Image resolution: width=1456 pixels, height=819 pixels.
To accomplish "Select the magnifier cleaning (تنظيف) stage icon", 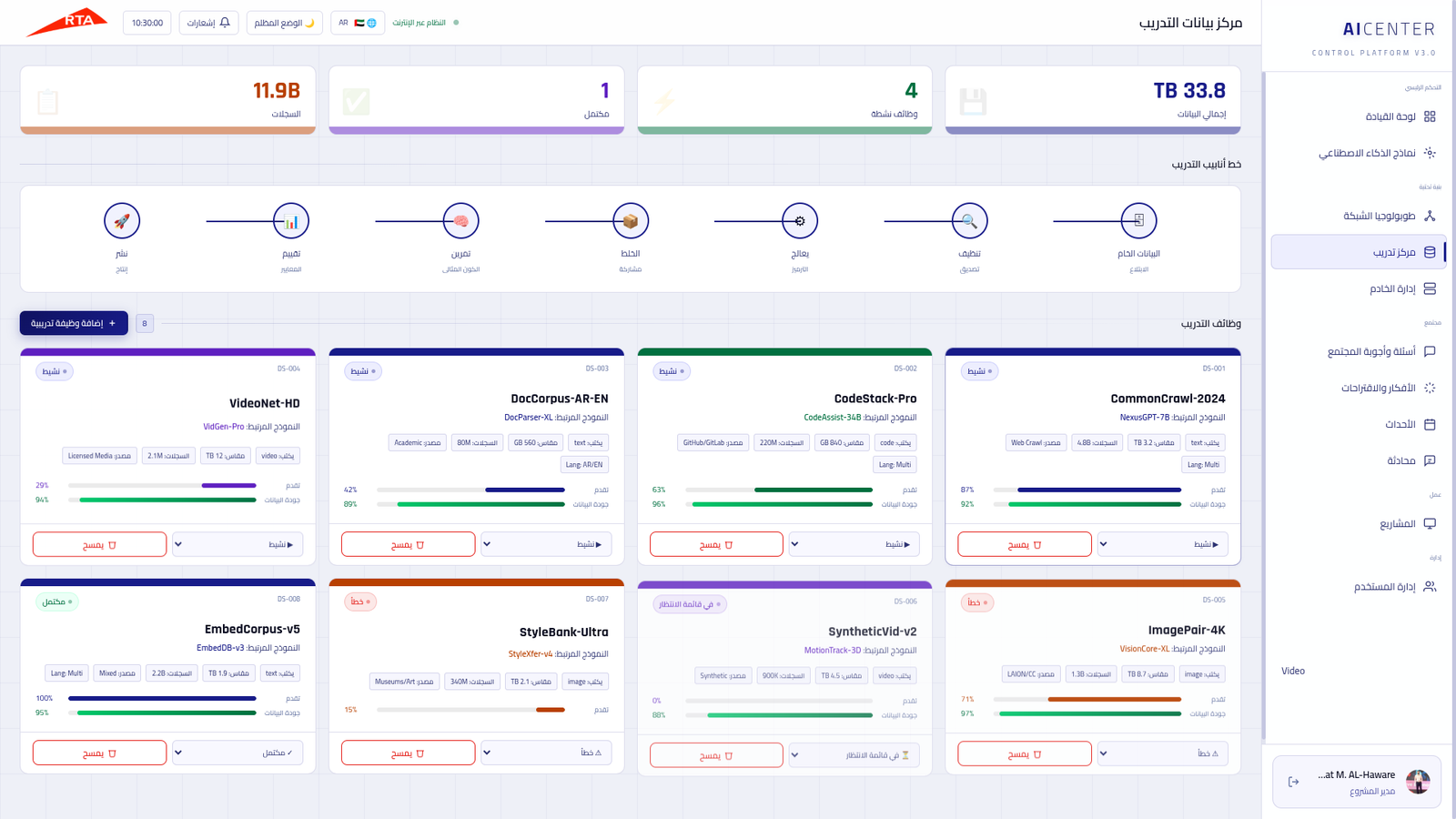I will tap(969, 221).
